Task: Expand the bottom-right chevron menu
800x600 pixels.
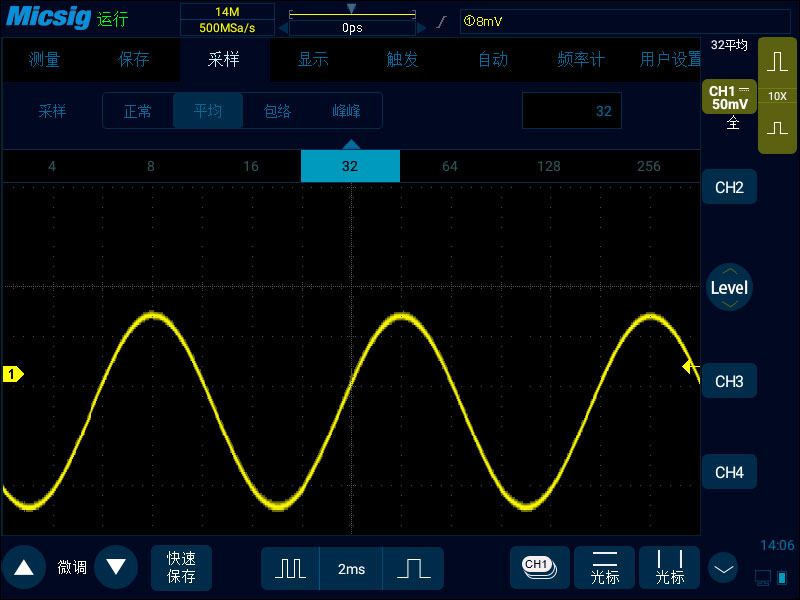Action: click(x=723, y=568)
